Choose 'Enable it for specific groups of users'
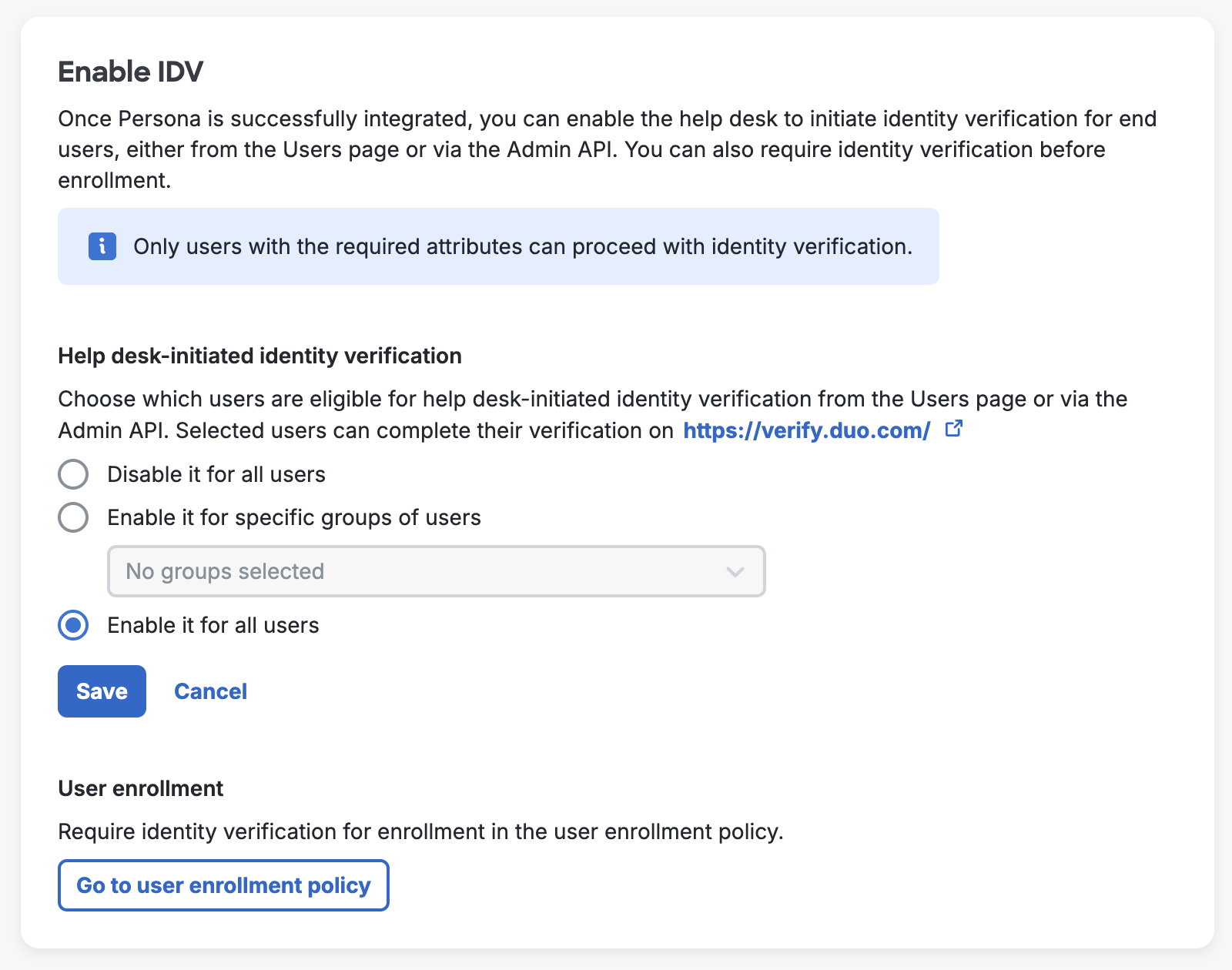 [x=72, y=517]
